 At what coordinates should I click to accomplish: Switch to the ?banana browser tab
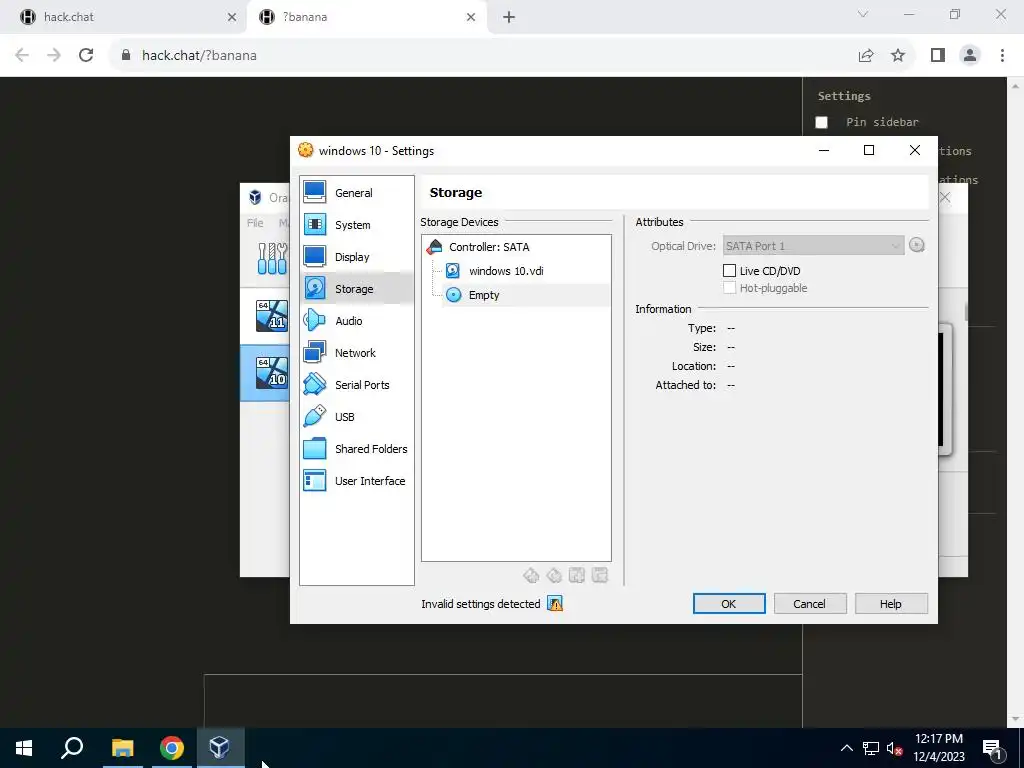pyautogui.click(x=366, y=17)
